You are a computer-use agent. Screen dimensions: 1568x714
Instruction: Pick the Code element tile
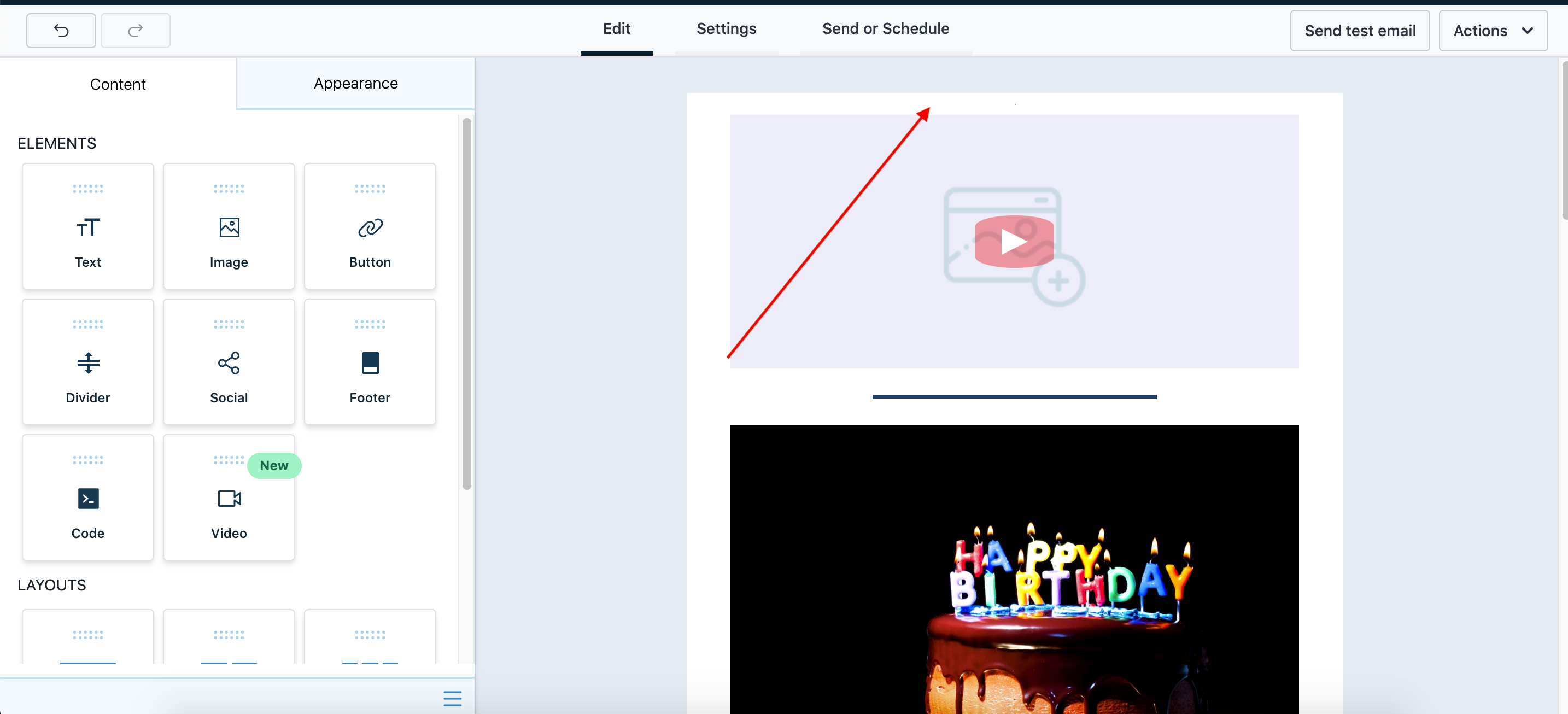[87, 498]
